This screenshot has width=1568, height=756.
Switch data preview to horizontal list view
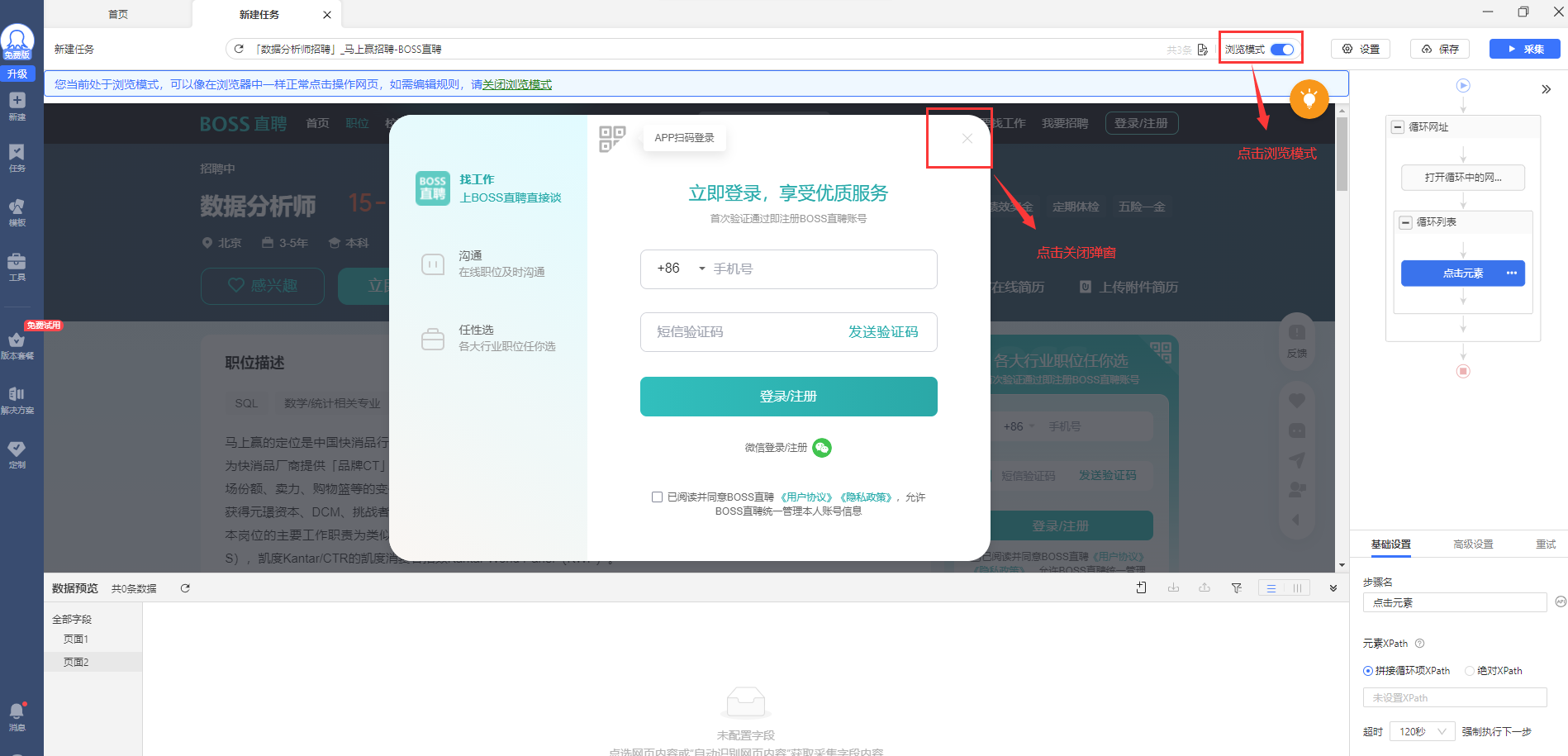[x=1271, y=588]
